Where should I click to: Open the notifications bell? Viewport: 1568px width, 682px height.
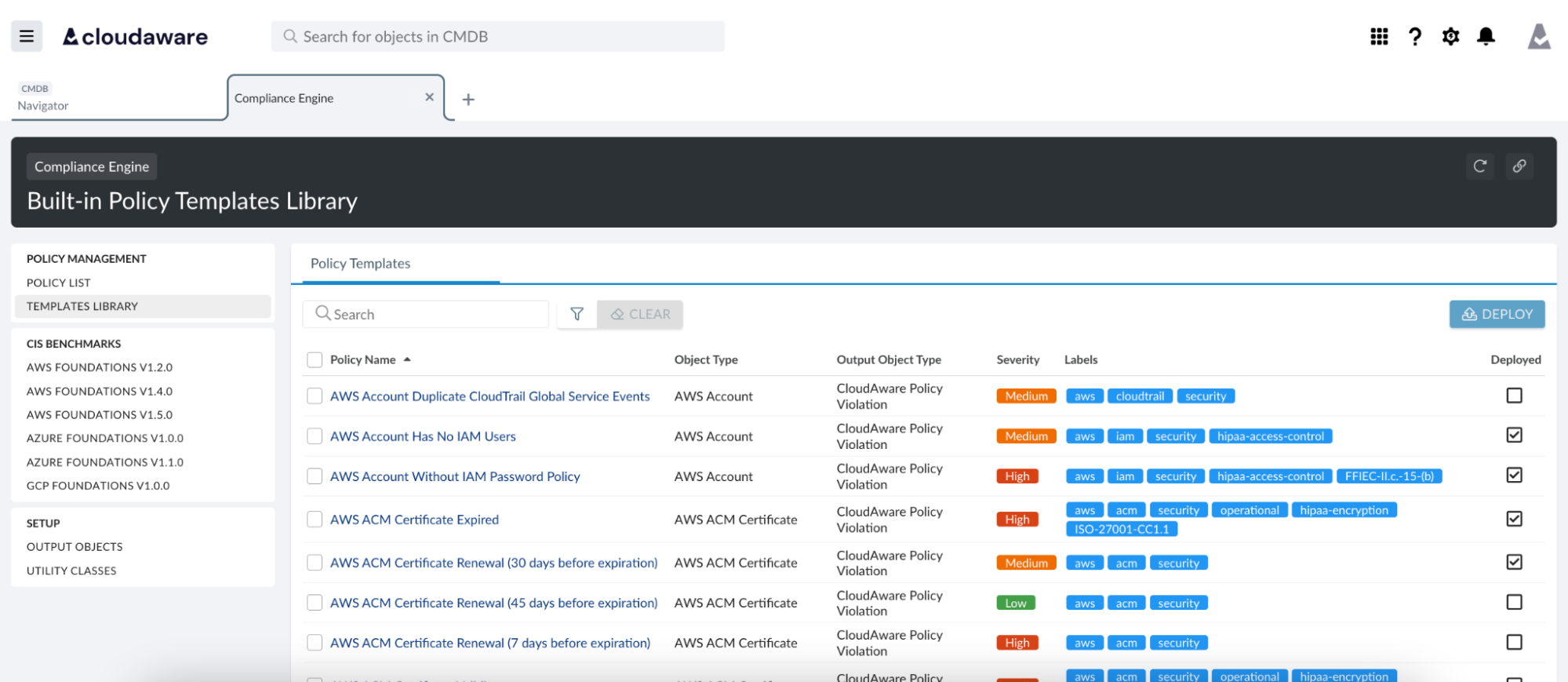click(1486, 37)
